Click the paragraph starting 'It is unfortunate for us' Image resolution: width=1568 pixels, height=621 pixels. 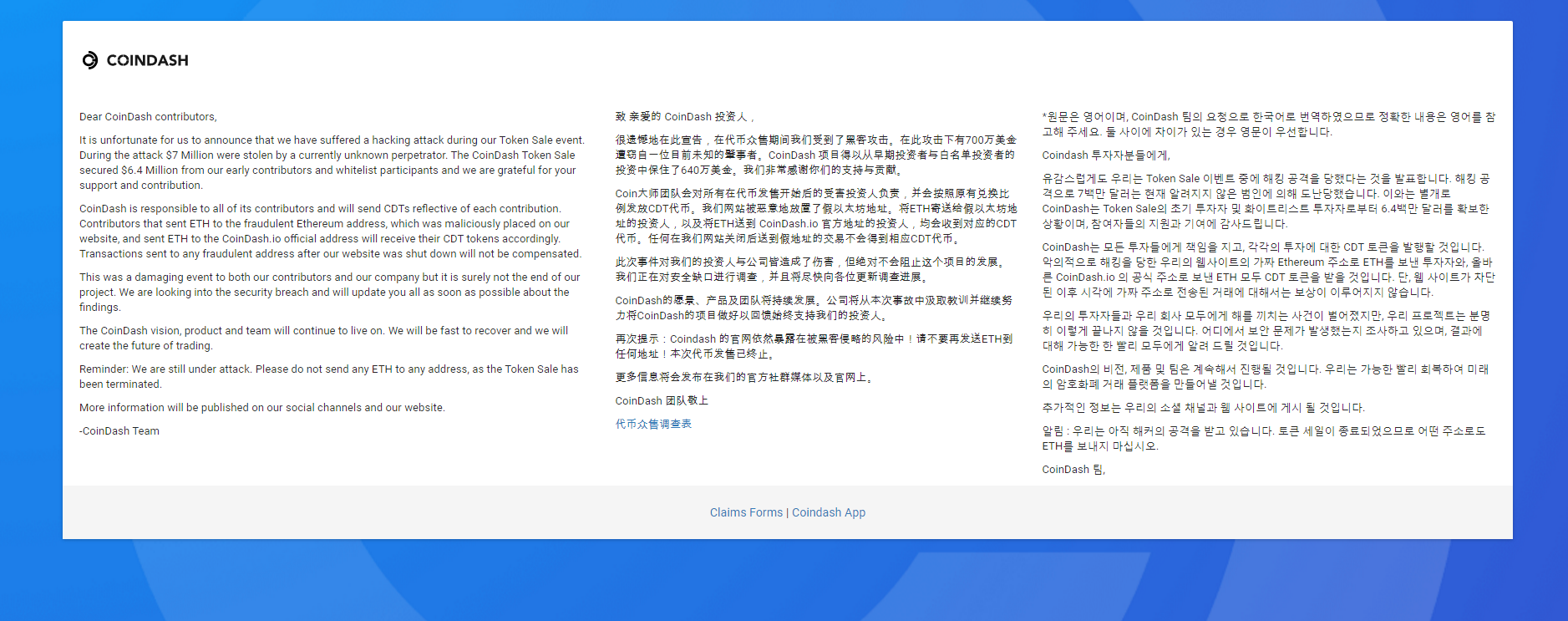click(332, 163)
